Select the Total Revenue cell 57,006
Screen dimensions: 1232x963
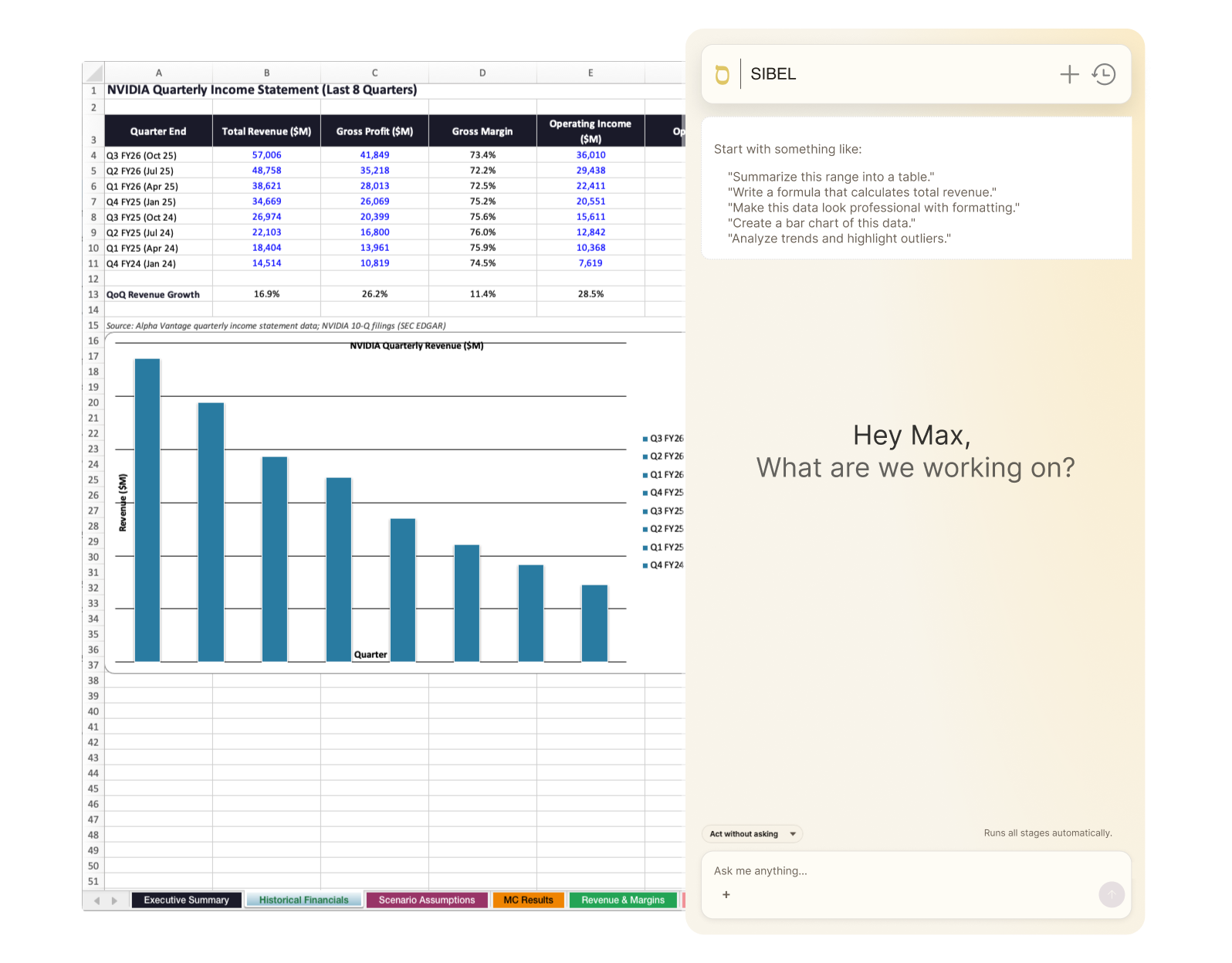tap(266, 155)
